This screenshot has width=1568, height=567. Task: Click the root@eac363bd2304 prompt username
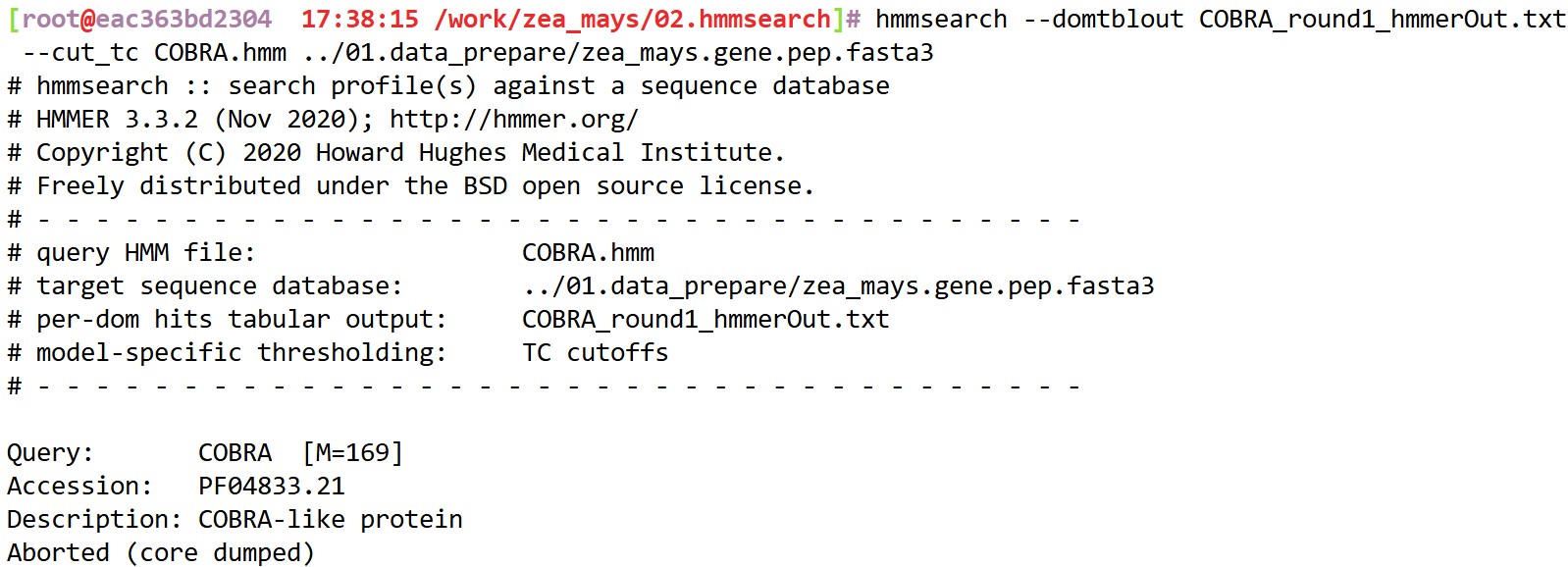click(x=146, y=20)
